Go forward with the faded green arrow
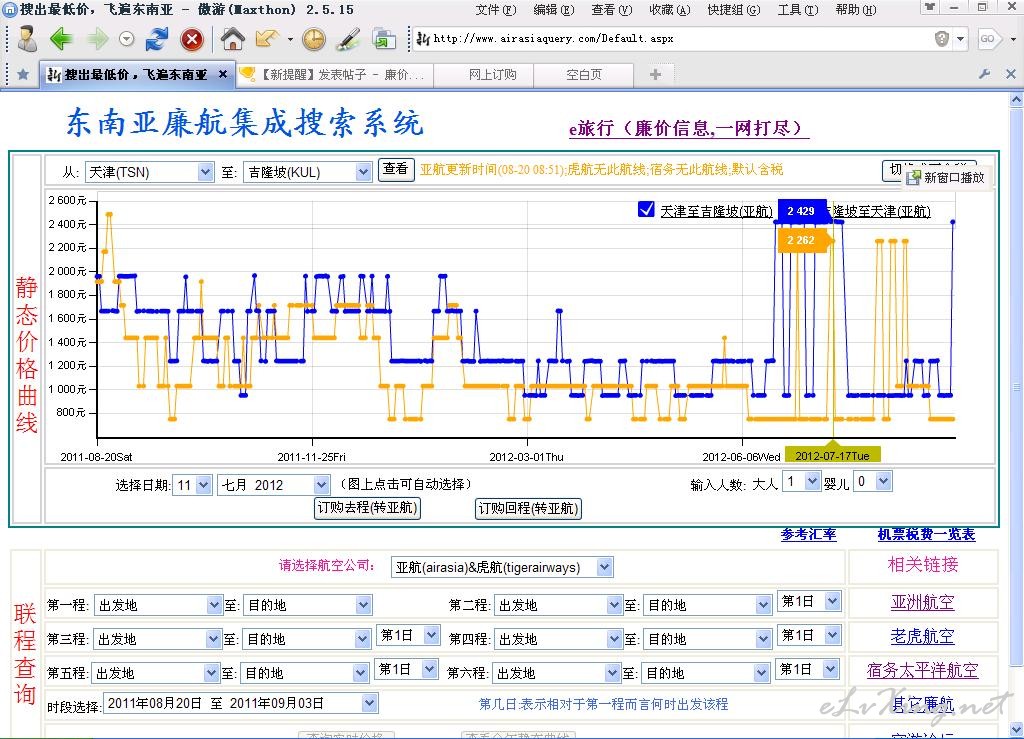This screenshot has width=1024, height=739. click(x=97, y=39)
